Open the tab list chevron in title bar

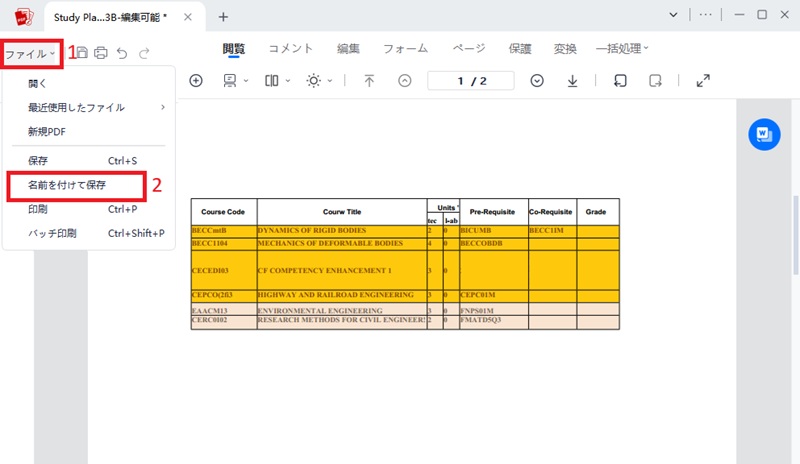(673, 15)
